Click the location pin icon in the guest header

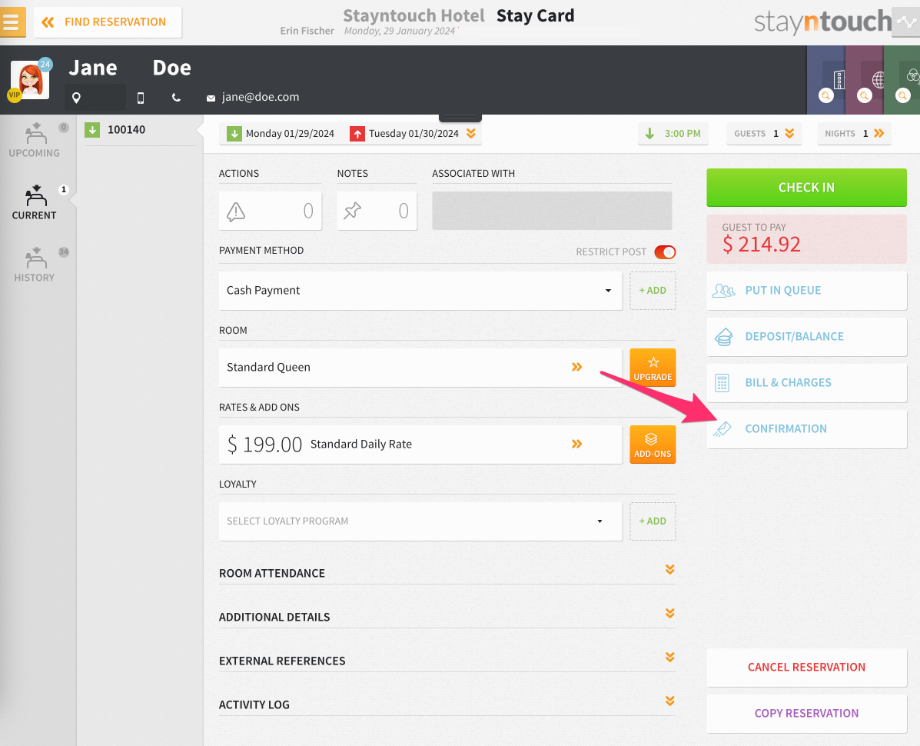[76, 97]
